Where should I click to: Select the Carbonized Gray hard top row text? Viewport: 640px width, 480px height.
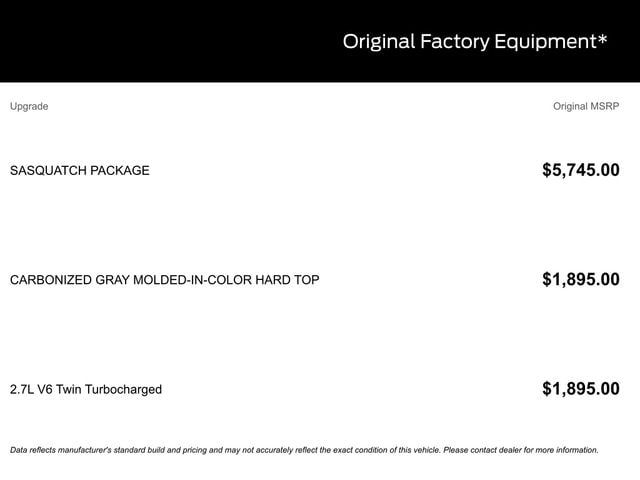pos(165,280)
